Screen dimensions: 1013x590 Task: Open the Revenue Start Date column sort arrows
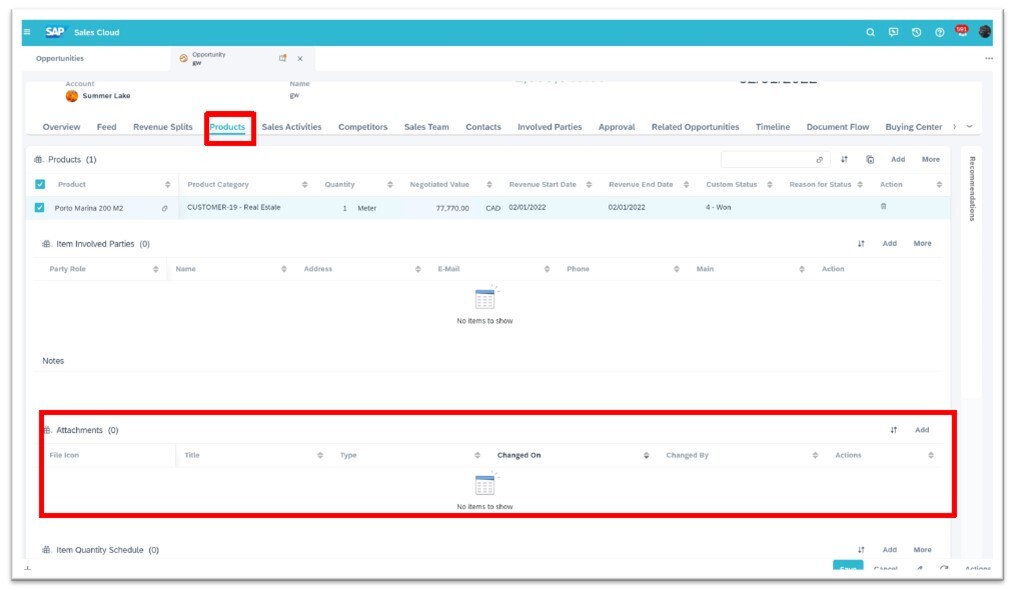click(x=589, y=185)
